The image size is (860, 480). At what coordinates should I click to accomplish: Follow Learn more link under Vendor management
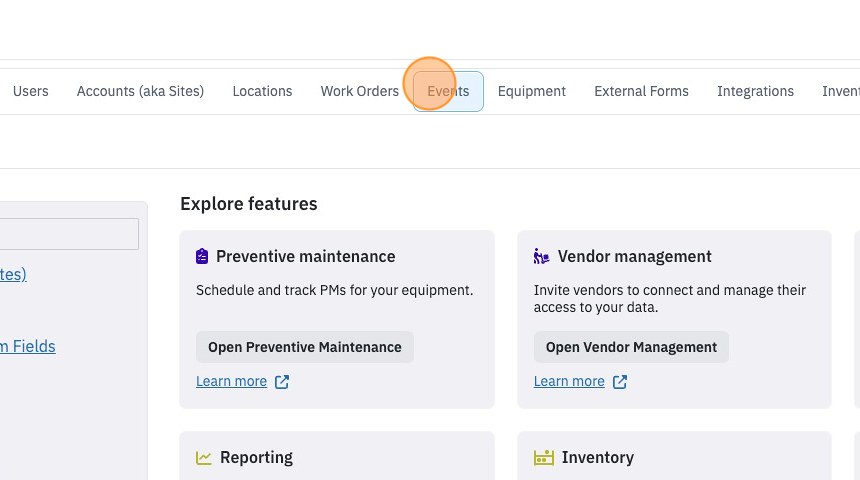(x=569, y=381)
